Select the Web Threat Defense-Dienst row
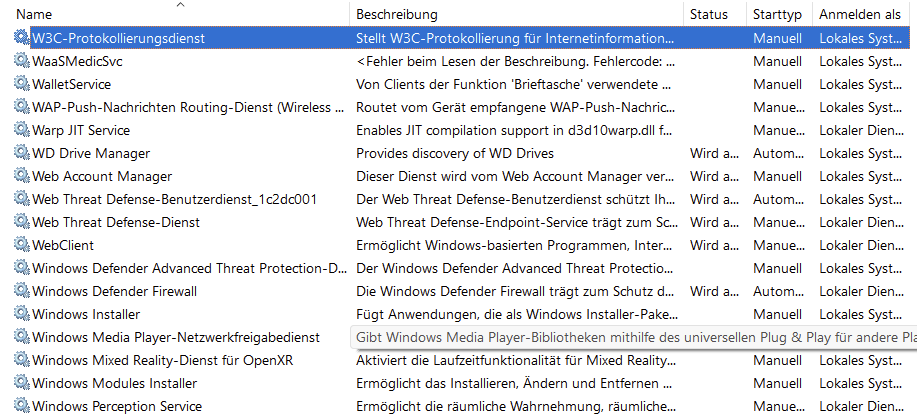Viewport: 917px width, 414px height. [x=116, y=222]
